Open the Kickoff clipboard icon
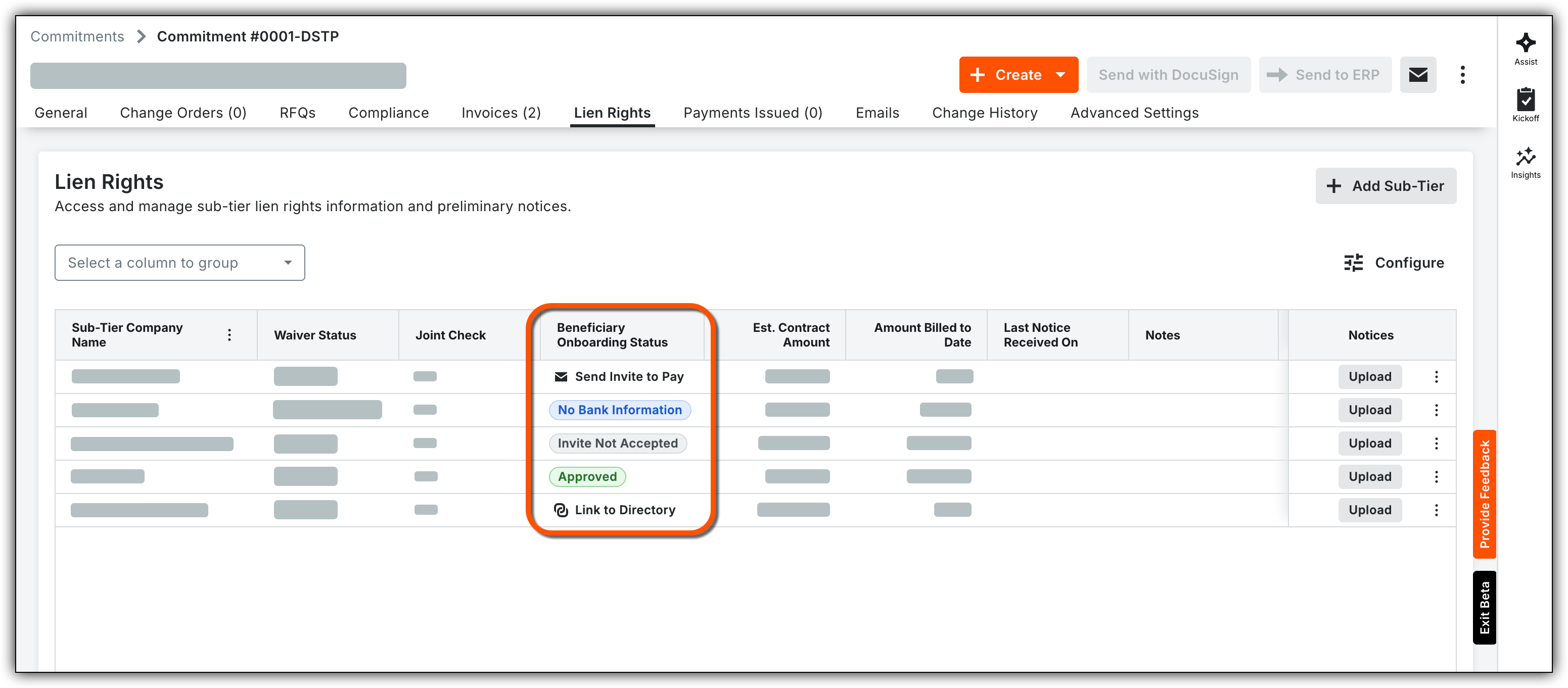The height and width of the screenshot is (688, 1568). click(x=1525, y=105)
